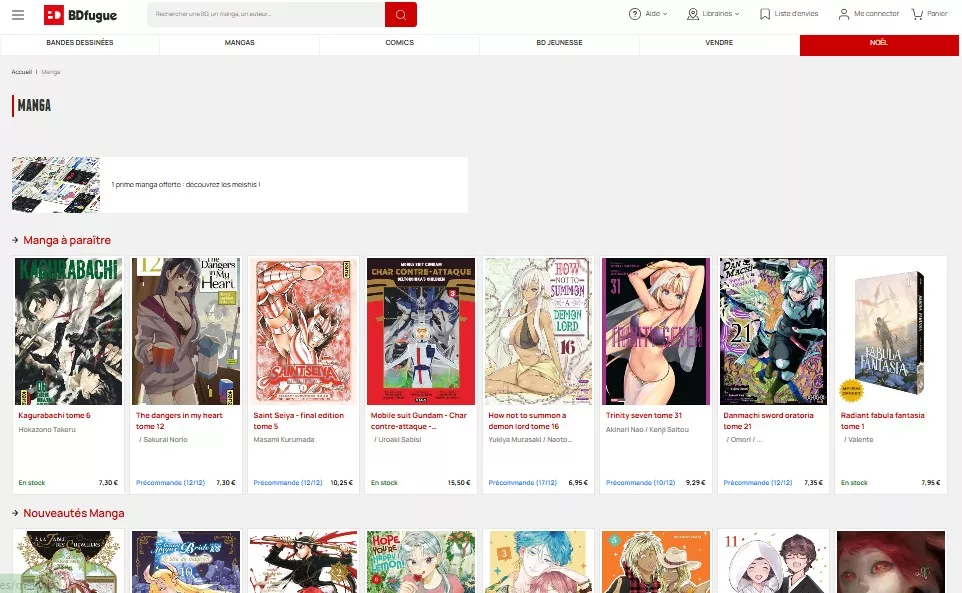Image resolution: width=962 pixels, height=593 pixels.
Task: Expand the Nouveautés Manga section arrow
Action: coord(14,513)
